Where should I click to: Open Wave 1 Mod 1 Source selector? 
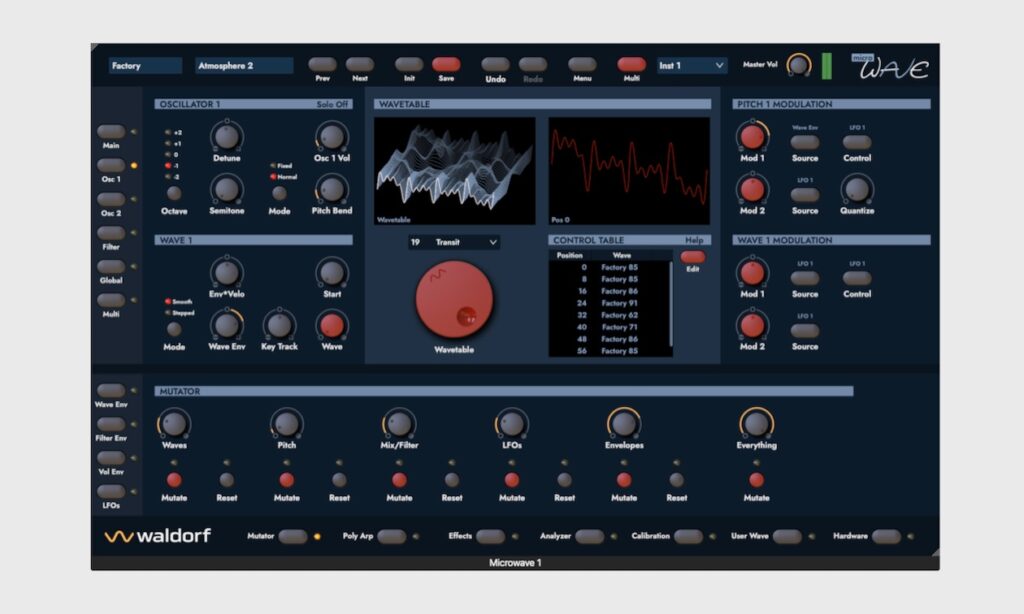(x=805, y=278)
